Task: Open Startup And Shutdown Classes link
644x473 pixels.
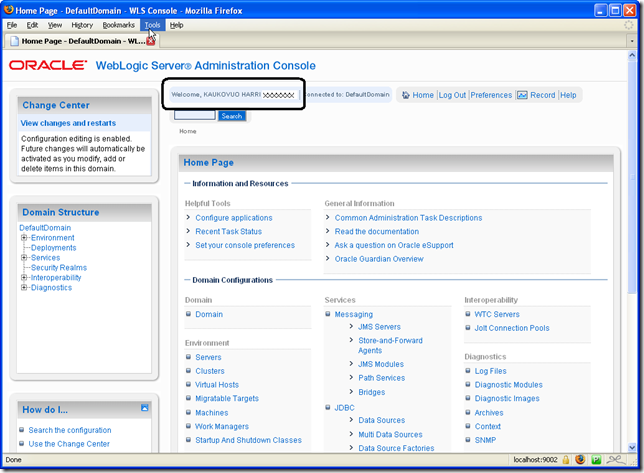Action: [248, 440]
